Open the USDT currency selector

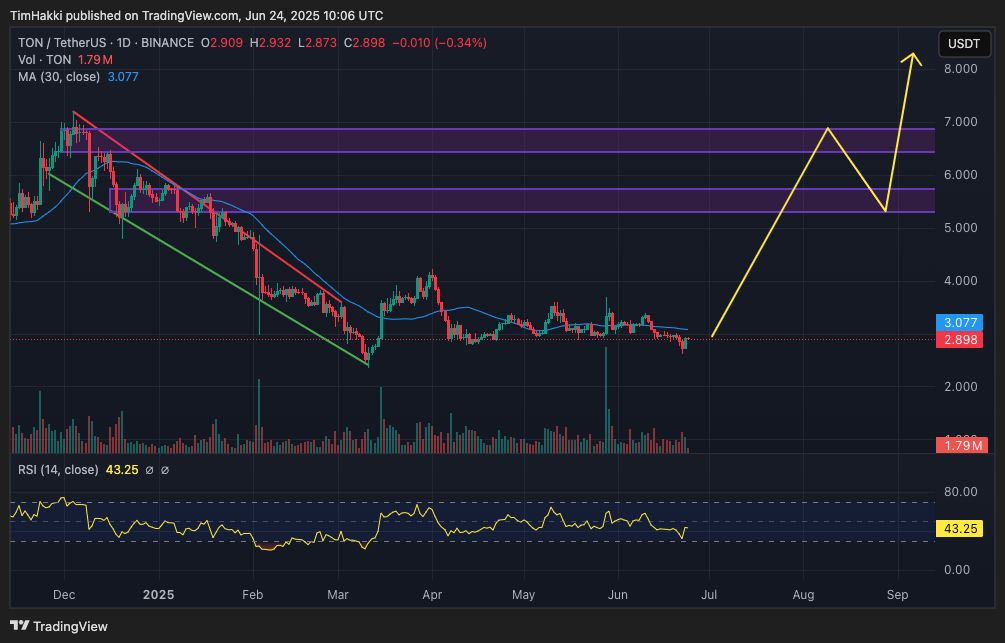tap(963, 44)
